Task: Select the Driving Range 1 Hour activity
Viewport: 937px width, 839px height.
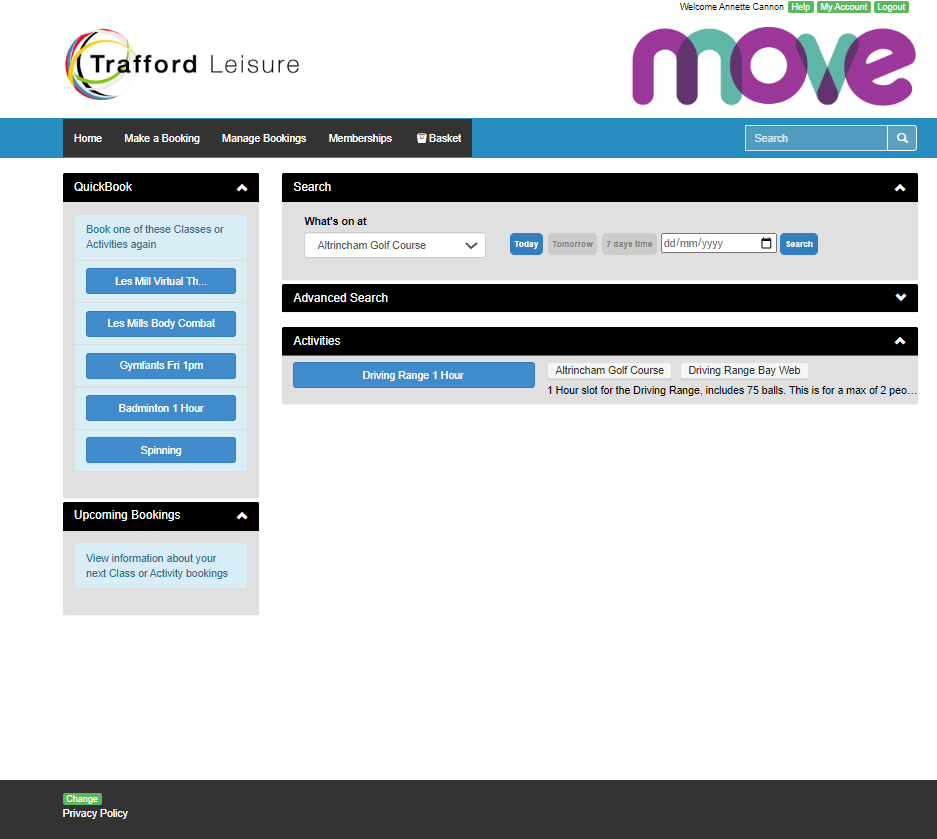Action: 414,375
